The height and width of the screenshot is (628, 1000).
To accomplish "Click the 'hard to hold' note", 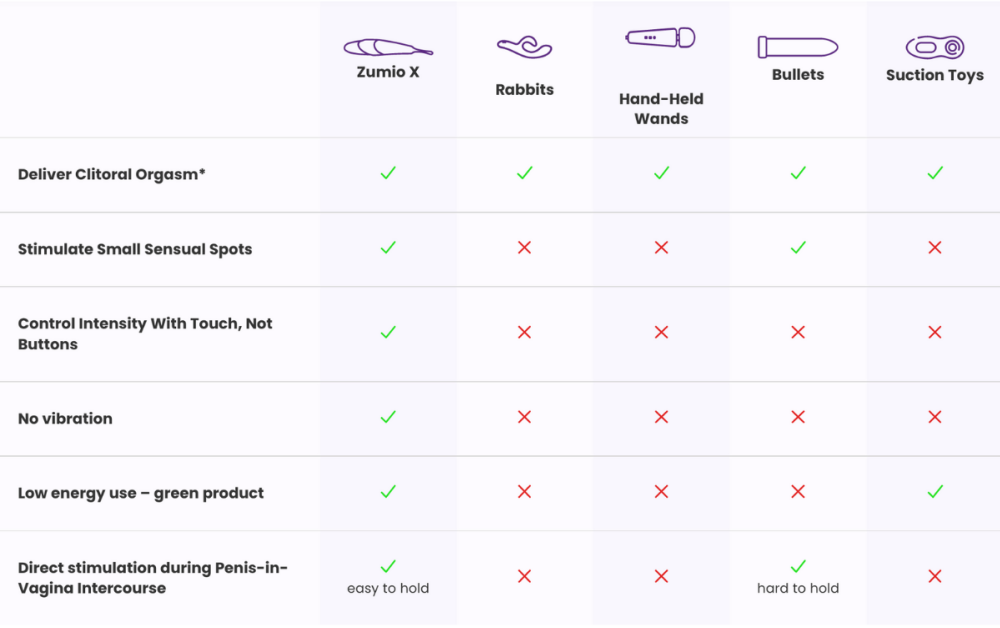I will 797,588.
